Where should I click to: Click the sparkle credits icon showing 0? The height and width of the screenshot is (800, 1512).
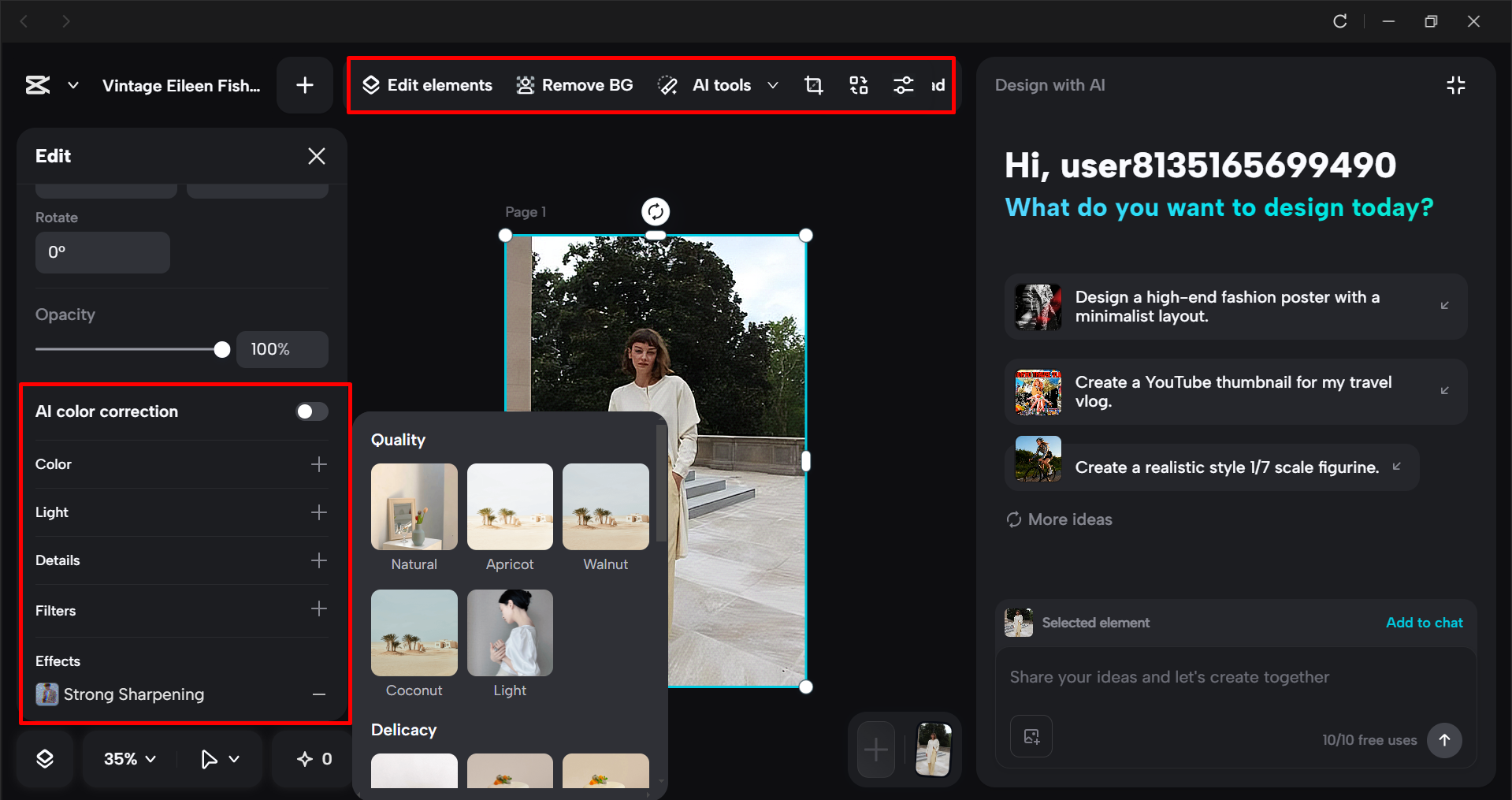[x=312, y=758]
